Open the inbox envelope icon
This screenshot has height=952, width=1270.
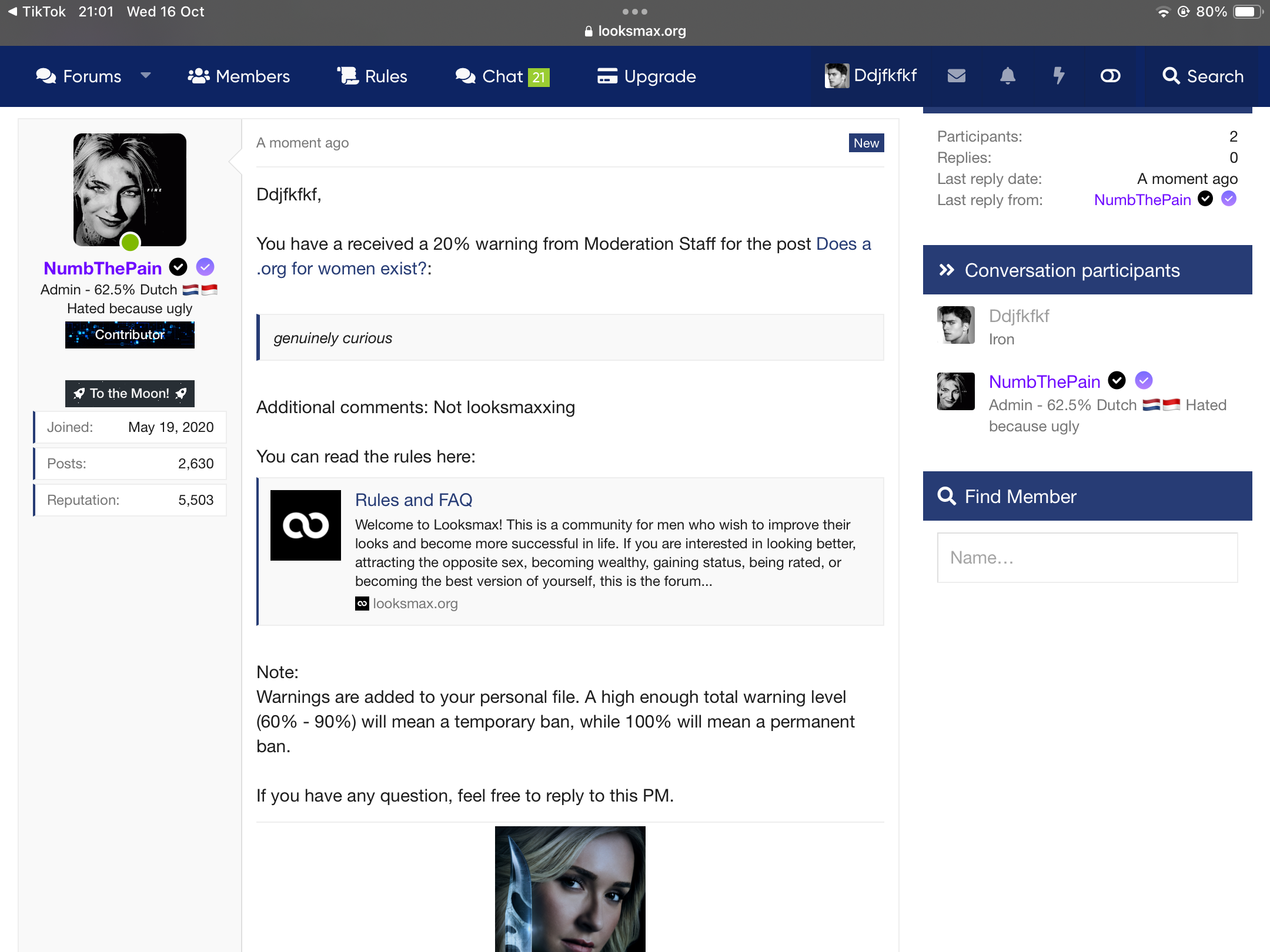coord(957,76)
